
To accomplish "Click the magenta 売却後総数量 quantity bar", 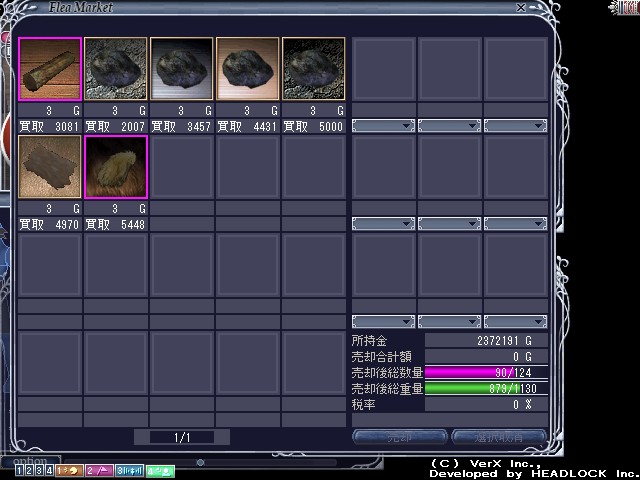I will [x=486, y=373].
